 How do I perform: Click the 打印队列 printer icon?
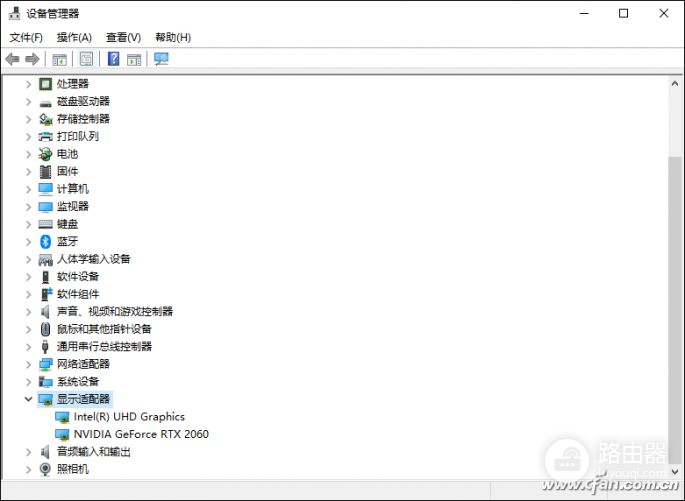(45, 137)
